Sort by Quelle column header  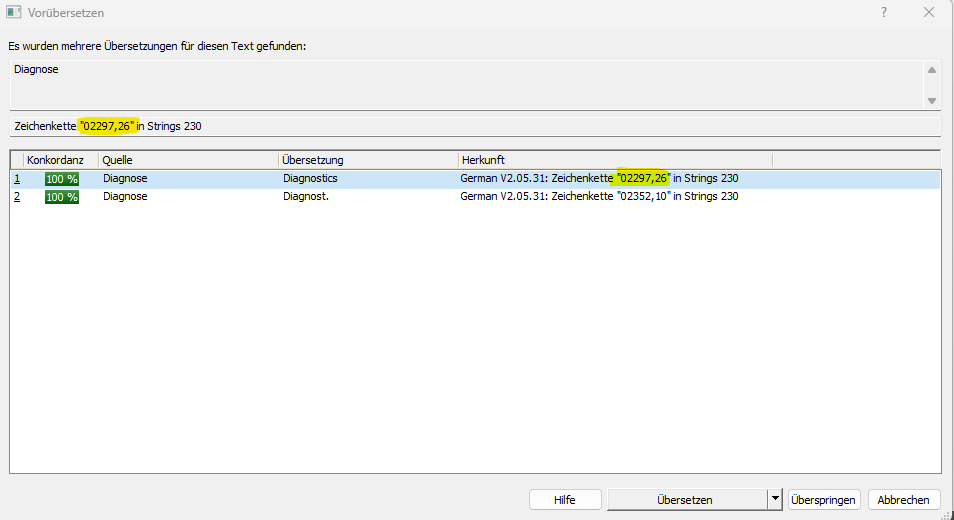188,160
